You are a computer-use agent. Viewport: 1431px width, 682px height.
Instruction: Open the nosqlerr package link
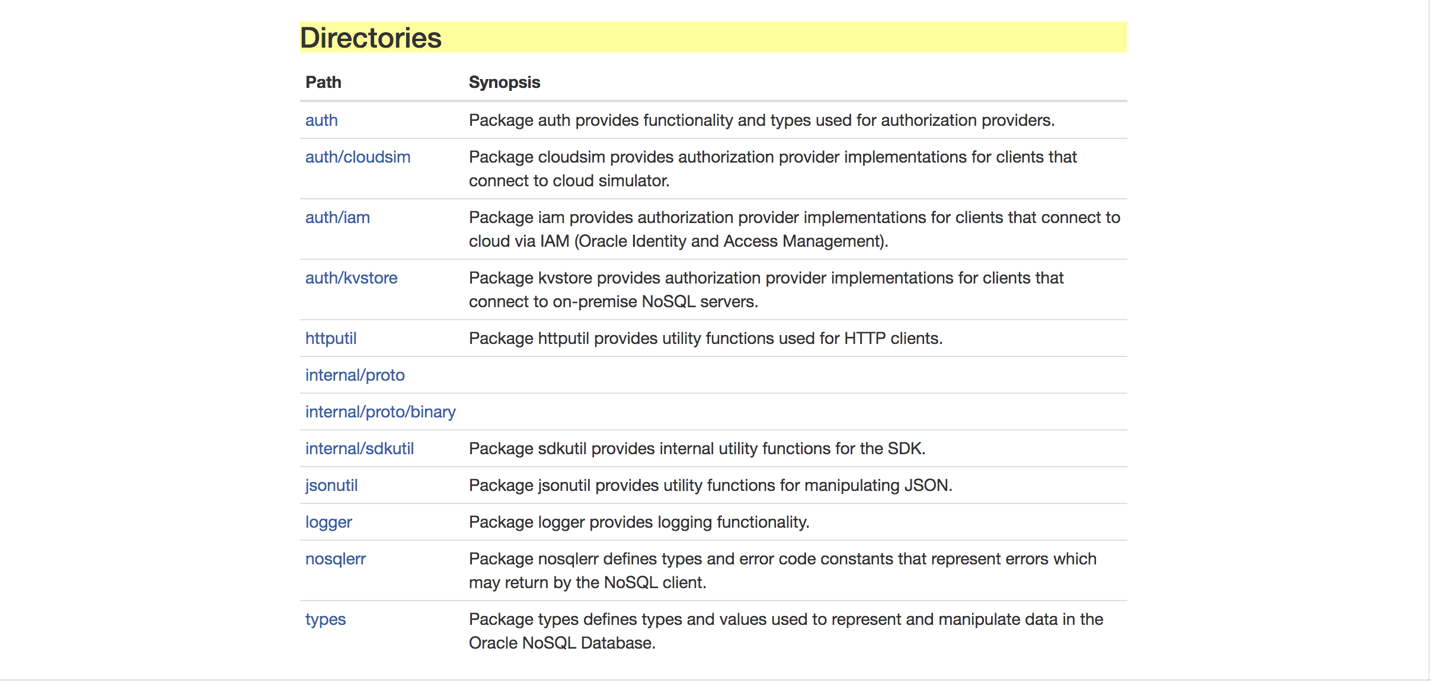pyautogui.click(x=335, y=559)
